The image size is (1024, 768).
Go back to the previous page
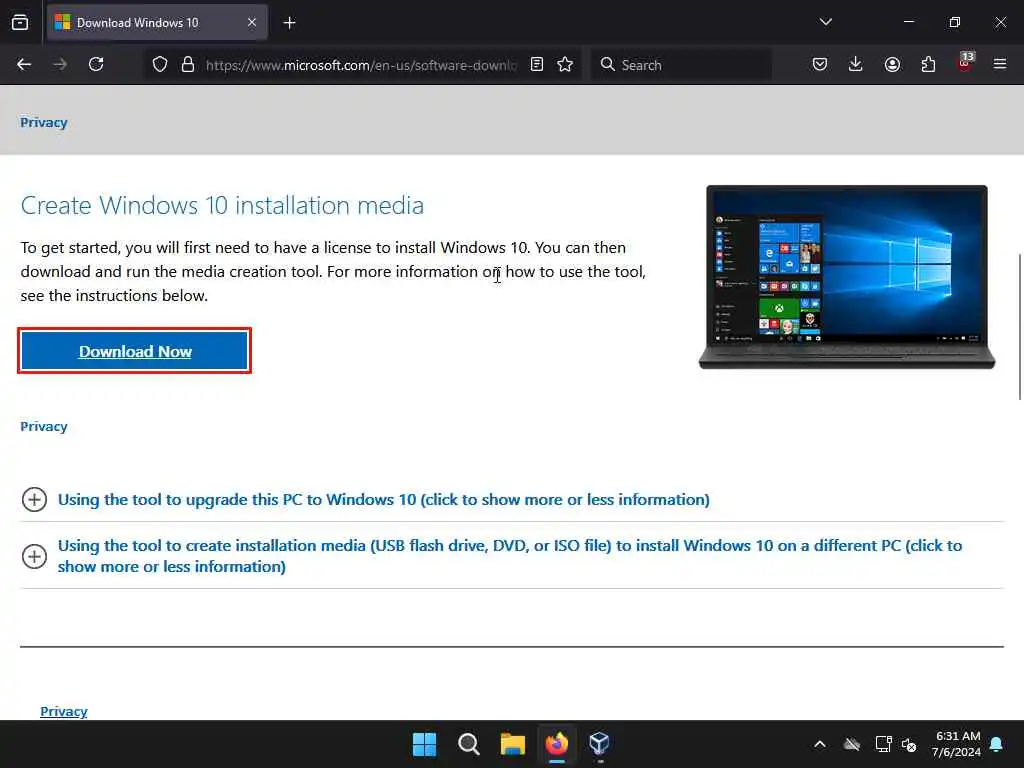(x=24, y=64)
